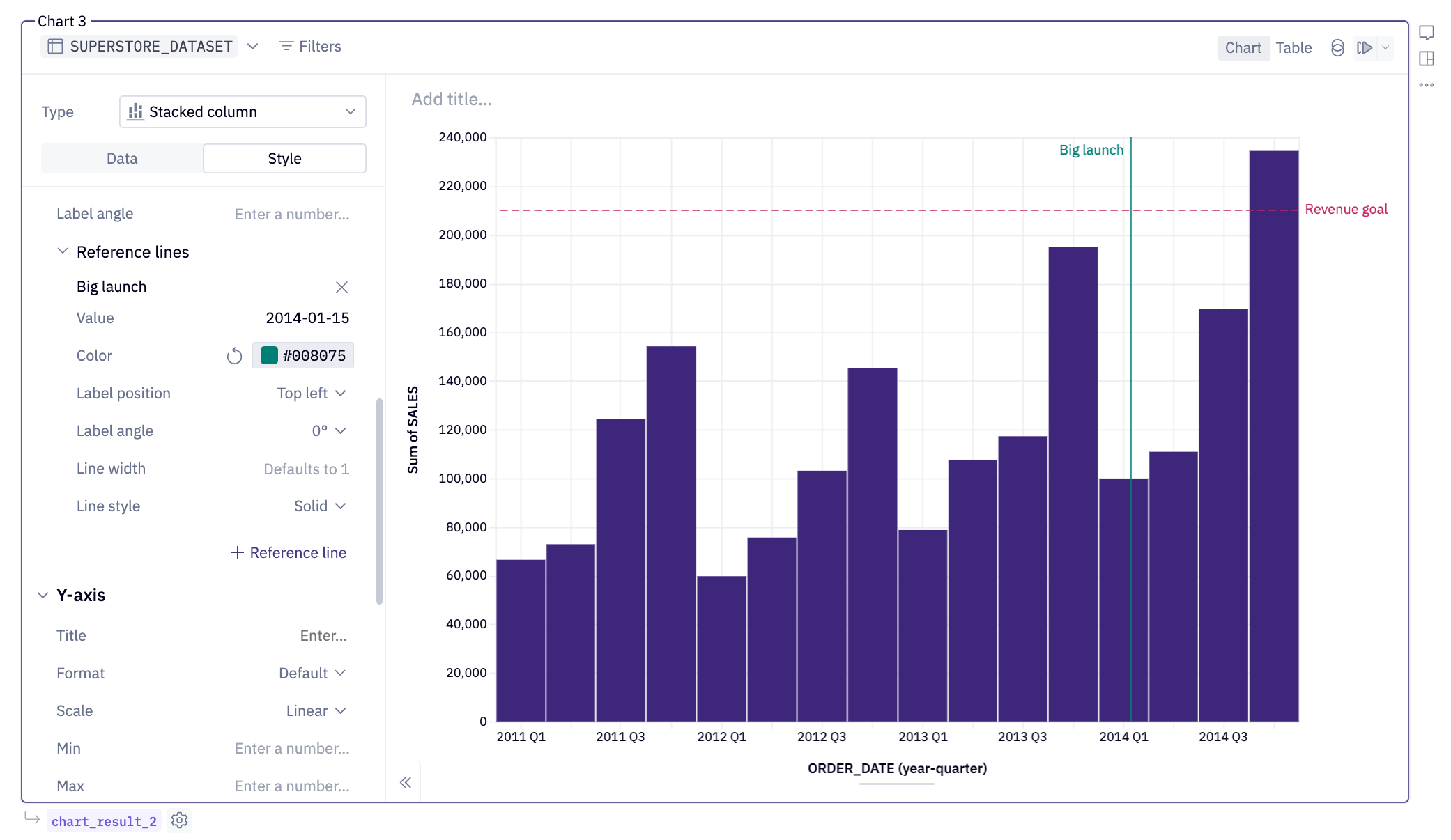Viewport: 1451px width, 840px height.
Task: Collapse the Reference lines section
Action: 62,251
